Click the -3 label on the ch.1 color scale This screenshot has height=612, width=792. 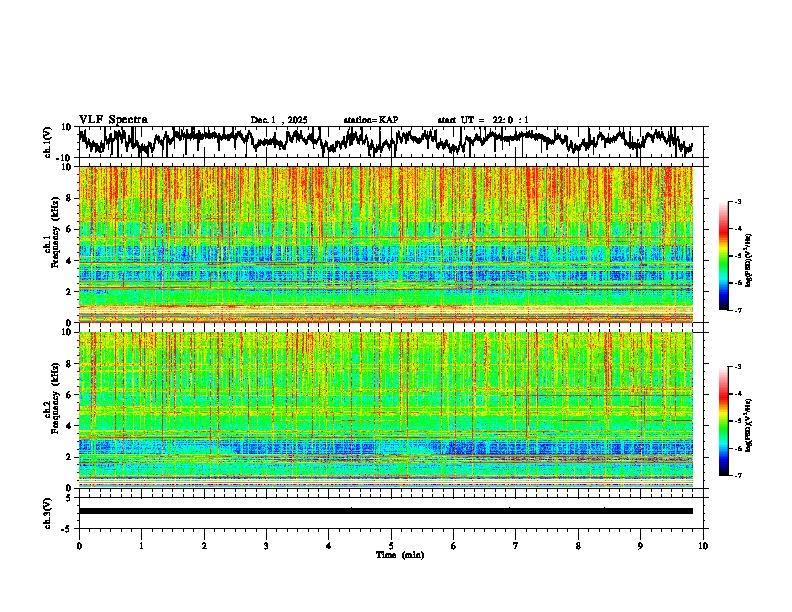tap(738, 201)
